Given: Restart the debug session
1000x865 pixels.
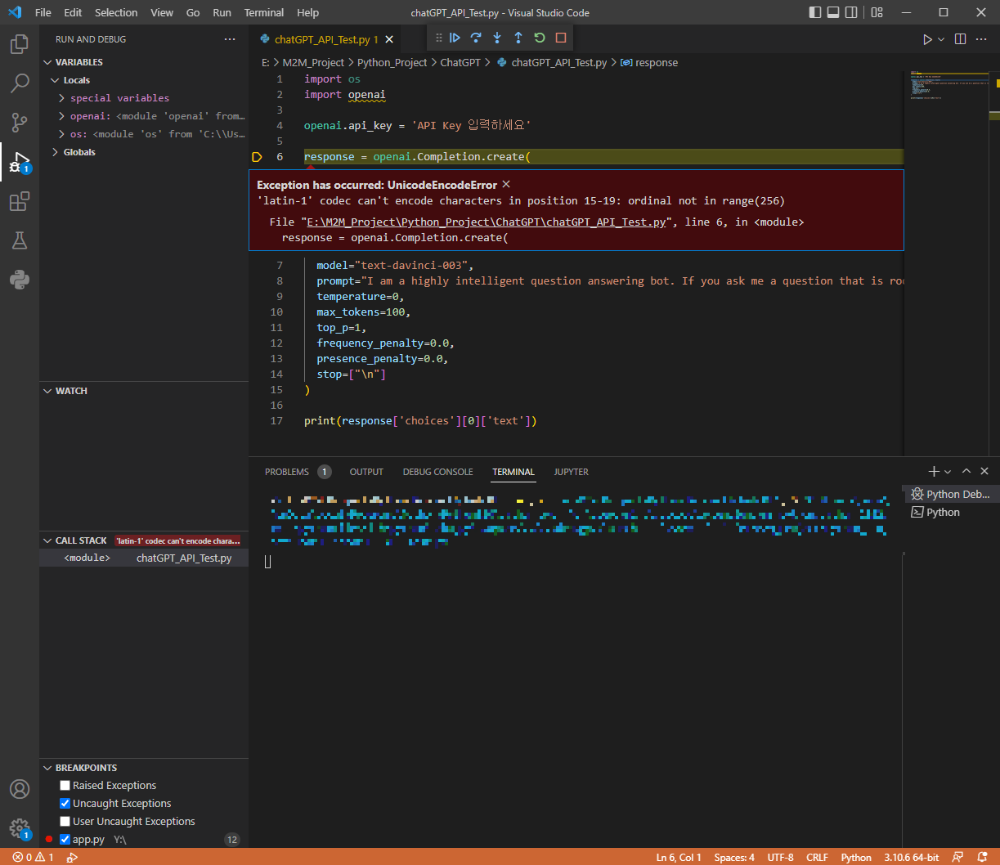Looking at the screenshot, I should 540,38.
